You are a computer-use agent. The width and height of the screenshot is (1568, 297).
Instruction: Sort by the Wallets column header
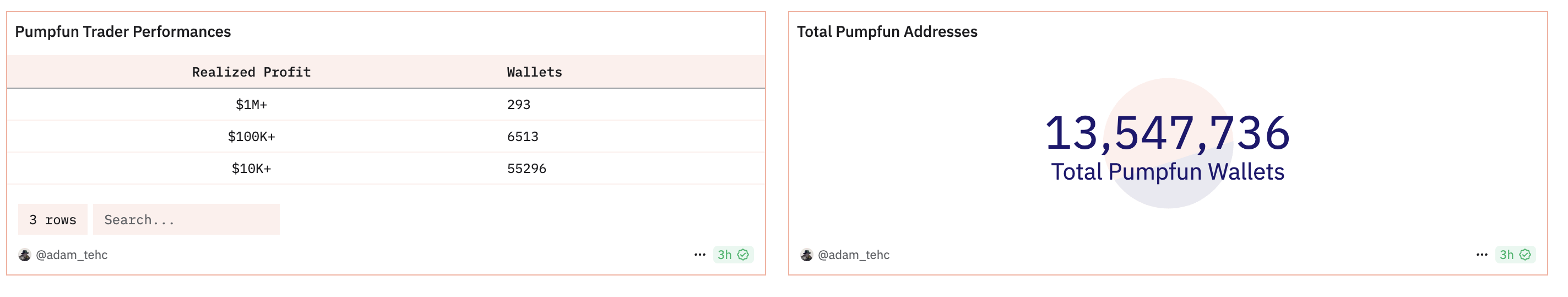[x=534, y=72]
